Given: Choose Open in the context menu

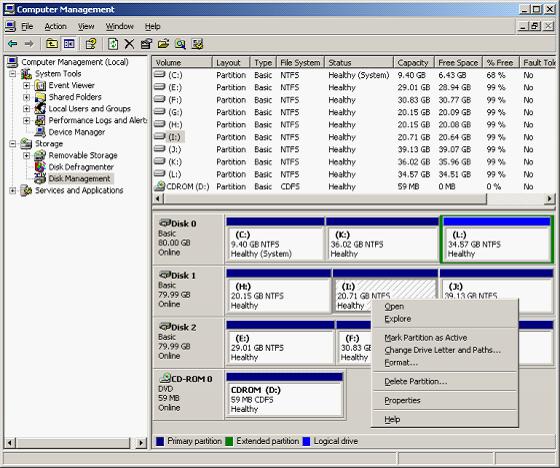Looking at the screenshot, I should click(445, 307).
